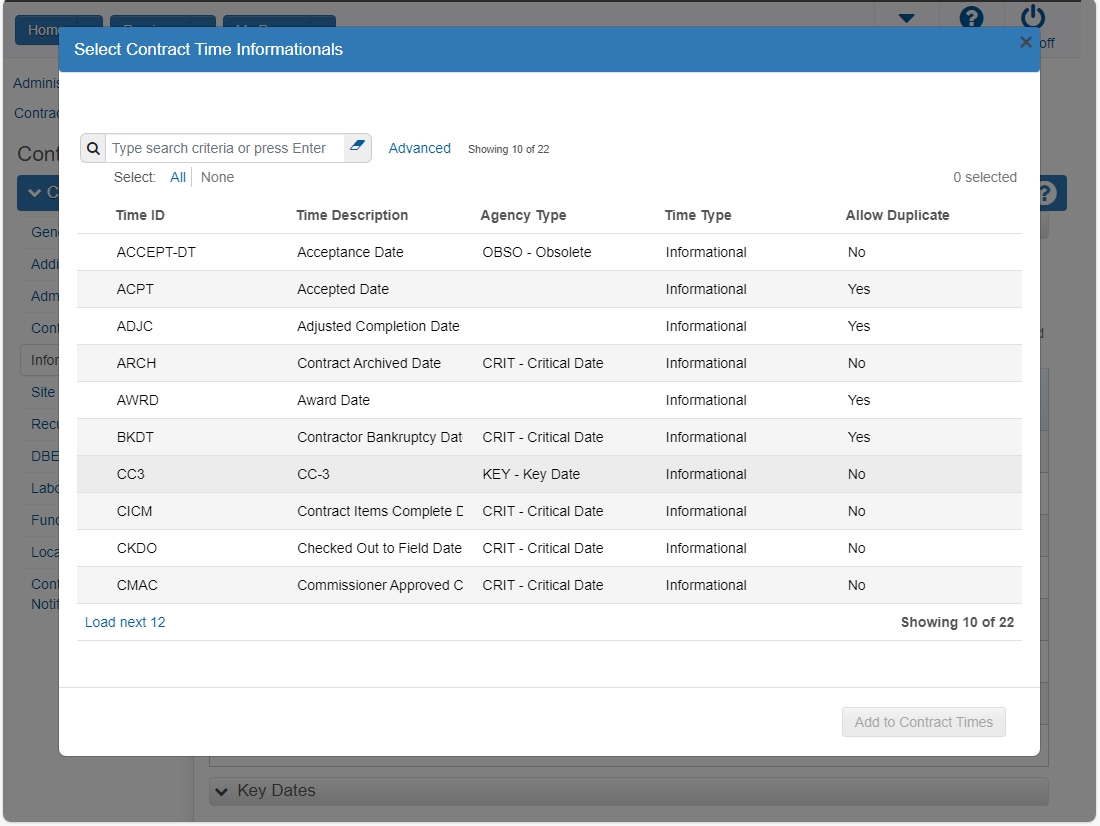Select the CMAC row

(x=549, y=585)
